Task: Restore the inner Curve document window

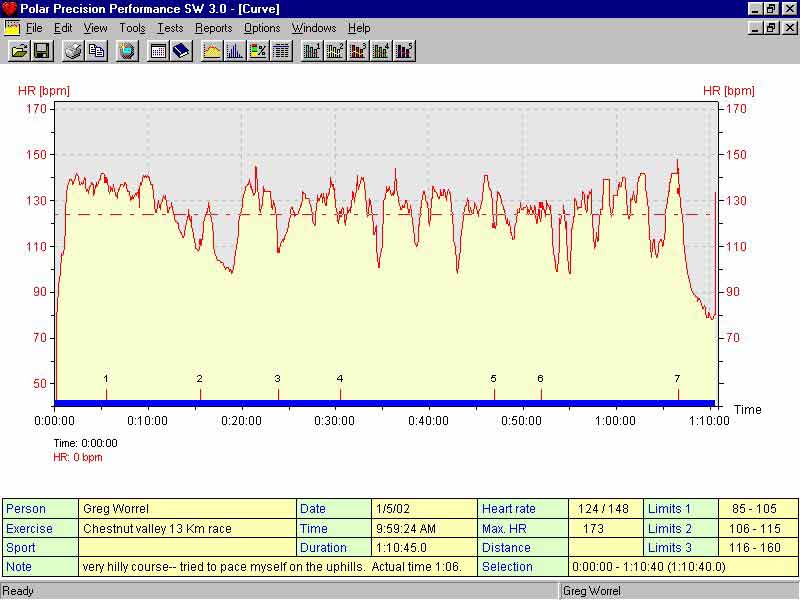Action: (x=770, y=28)
